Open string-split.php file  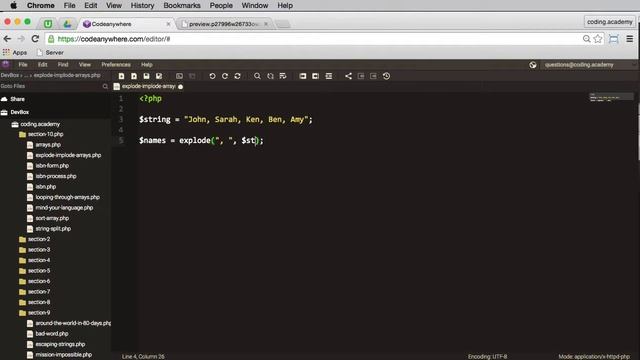point(53,229)
